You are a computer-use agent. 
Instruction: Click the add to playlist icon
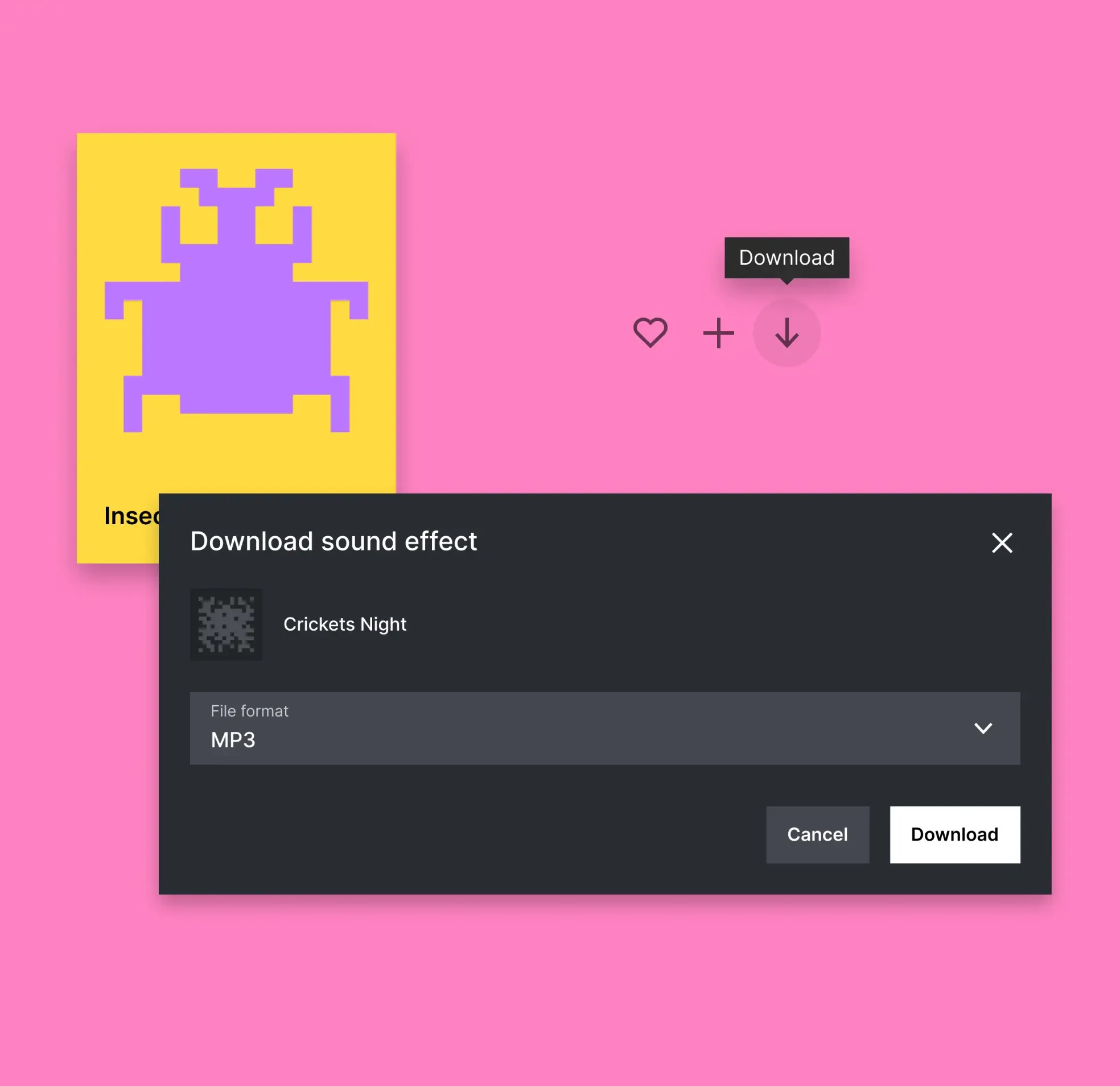pos(719,332)
